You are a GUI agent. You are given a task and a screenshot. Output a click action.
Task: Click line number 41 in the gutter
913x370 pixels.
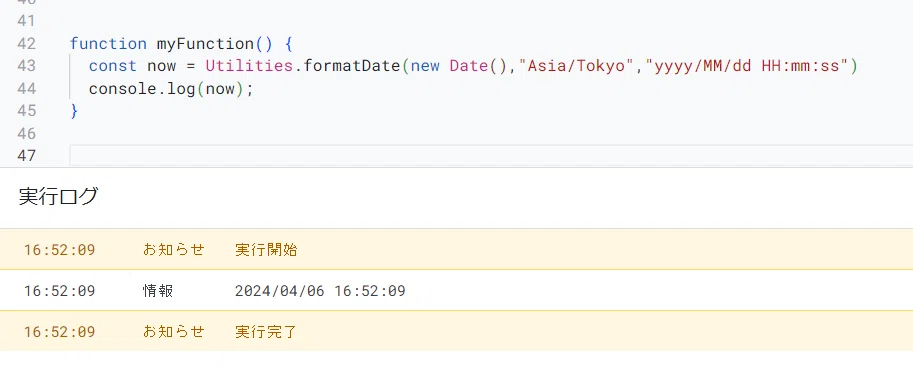tap(27, 22)
